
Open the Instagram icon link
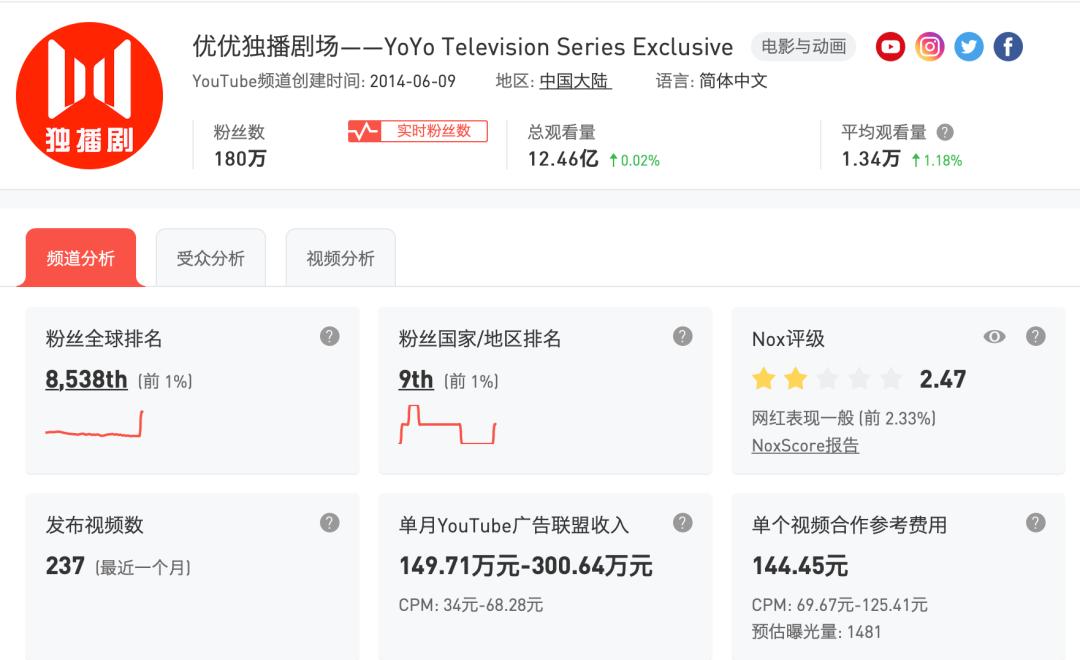point(930,46)
